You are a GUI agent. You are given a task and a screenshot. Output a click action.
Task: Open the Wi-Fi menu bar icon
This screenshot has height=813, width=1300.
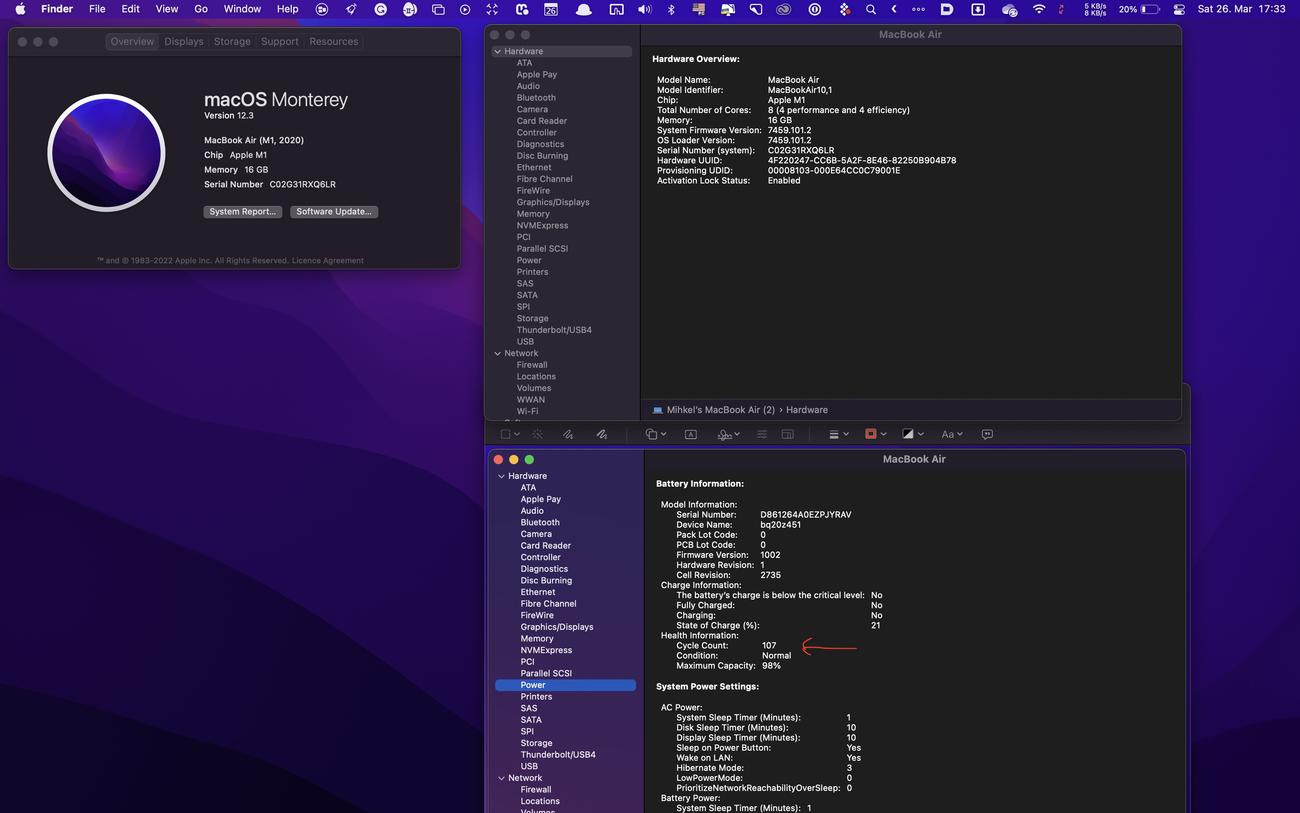[1039, 9]
